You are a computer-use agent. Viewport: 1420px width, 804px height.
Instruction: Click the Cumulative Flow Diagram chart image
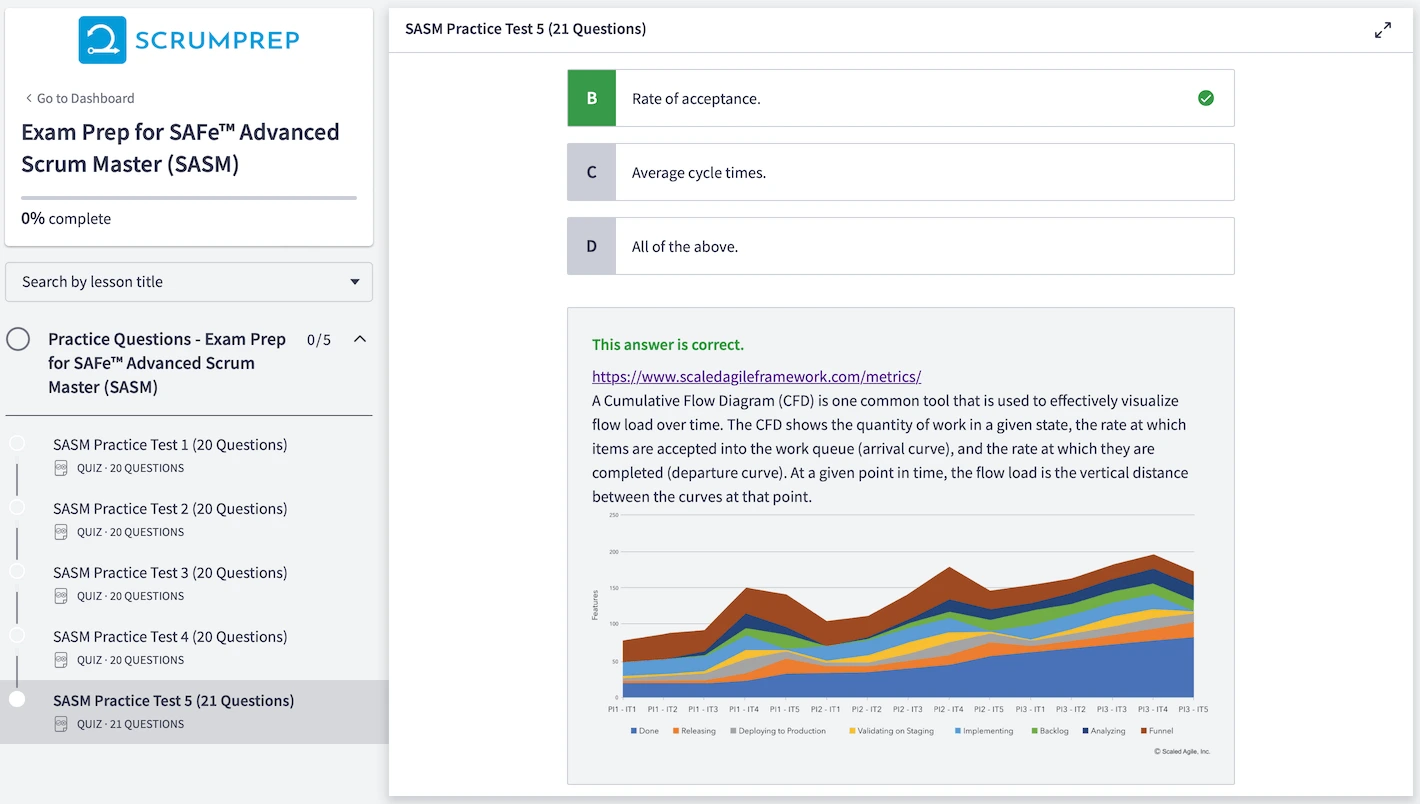(900, 635)
